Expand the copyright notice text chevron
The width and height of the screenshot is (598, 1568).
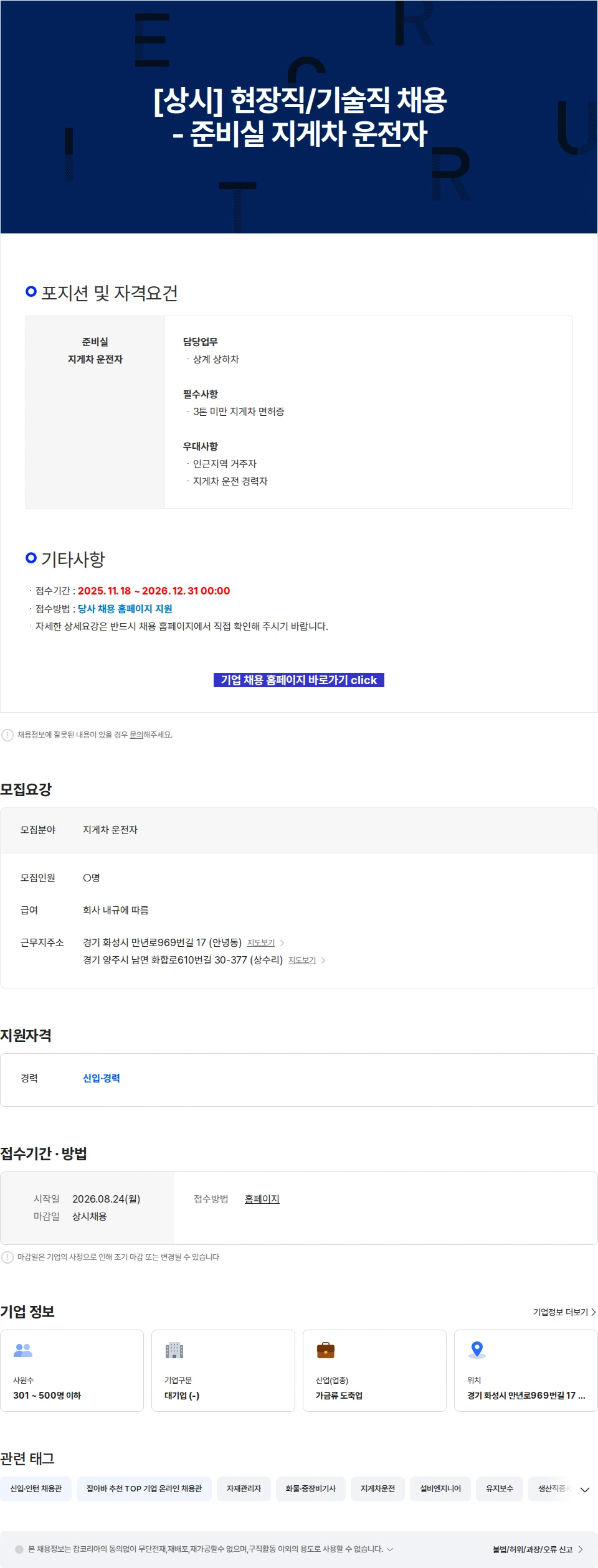(390, 1549)
